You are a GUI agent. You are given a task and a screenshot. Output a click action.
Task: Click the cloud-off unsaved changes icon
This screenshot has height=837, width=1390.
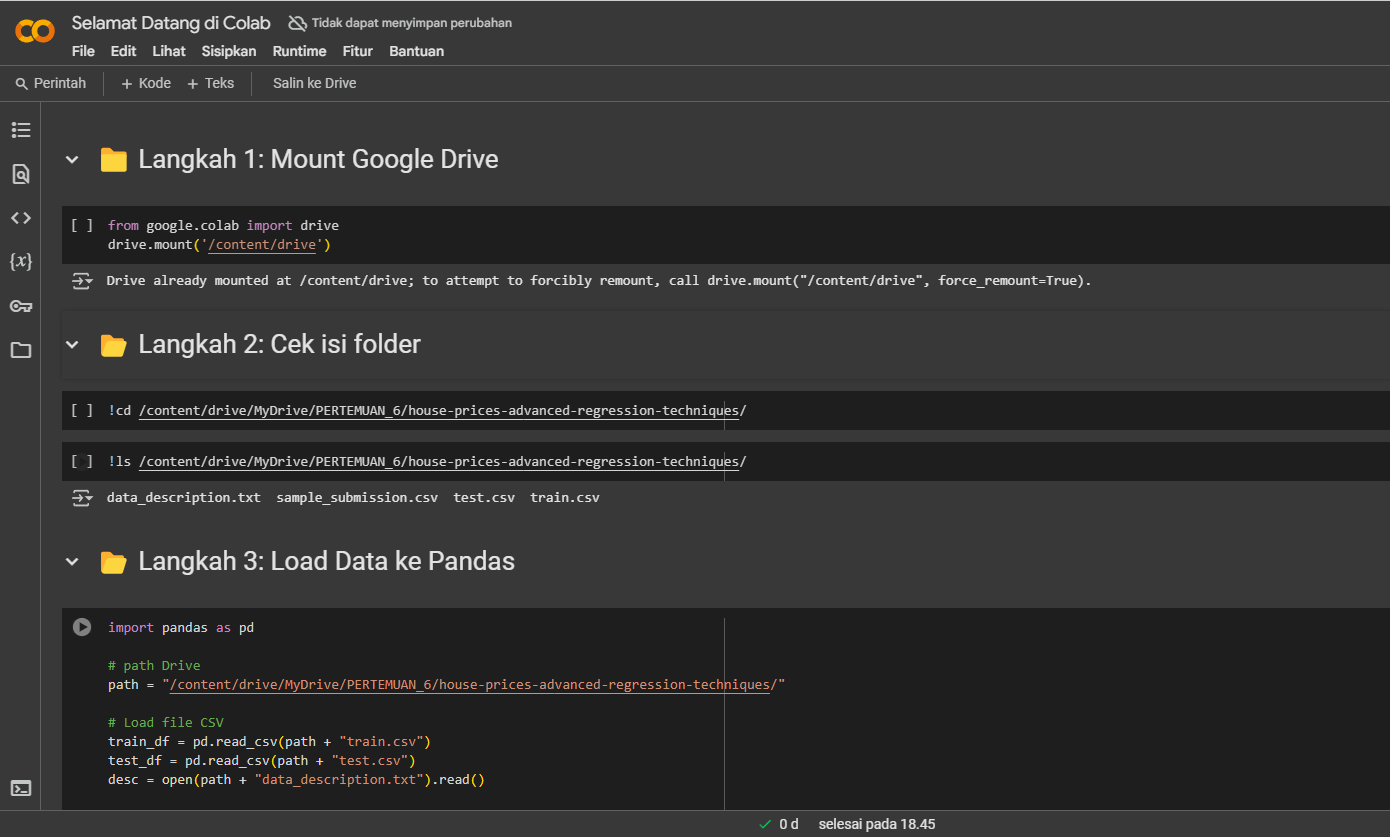pos(298,23)
